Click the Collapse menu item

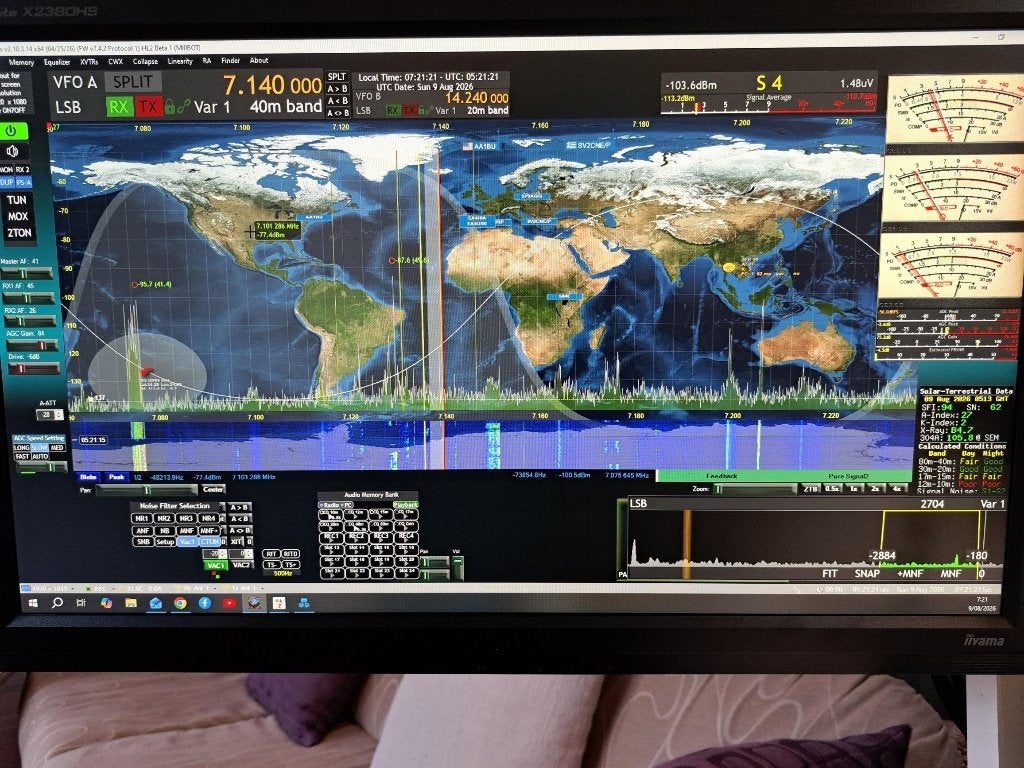click(145, 61)
